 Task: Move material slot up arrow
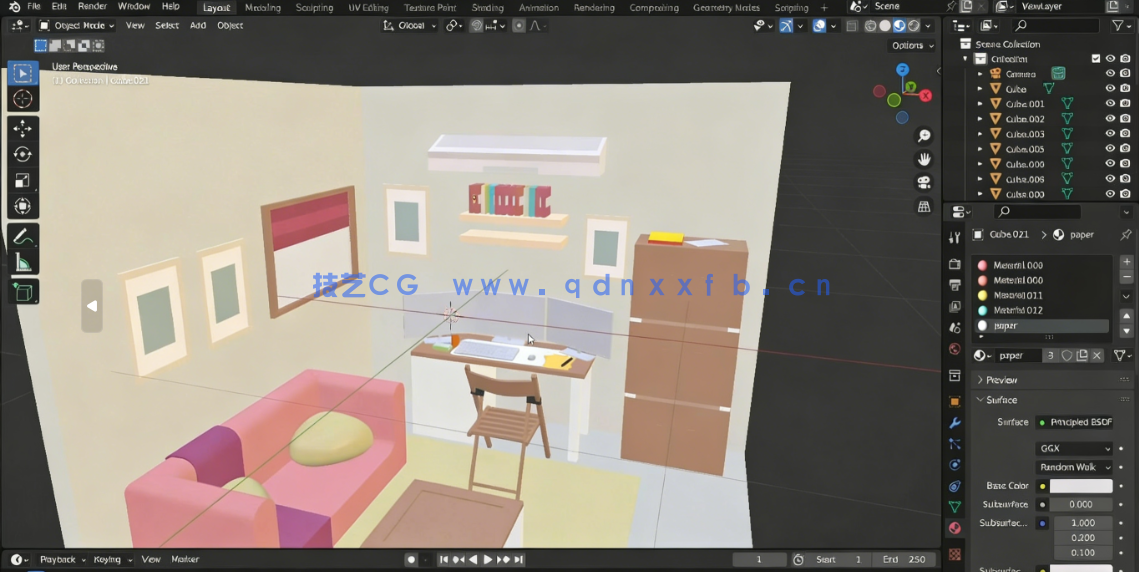pyautogui.click(x=1127, y=315)
